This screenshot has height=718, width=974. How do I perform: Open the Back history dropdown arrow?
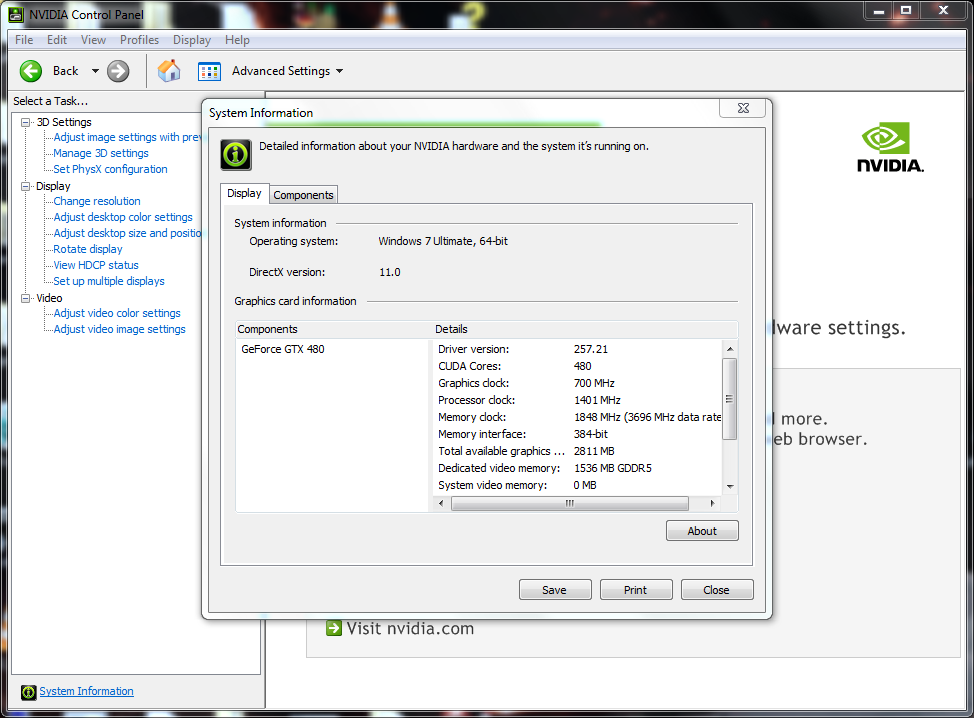pyautogui.click(x=95, y=71)
